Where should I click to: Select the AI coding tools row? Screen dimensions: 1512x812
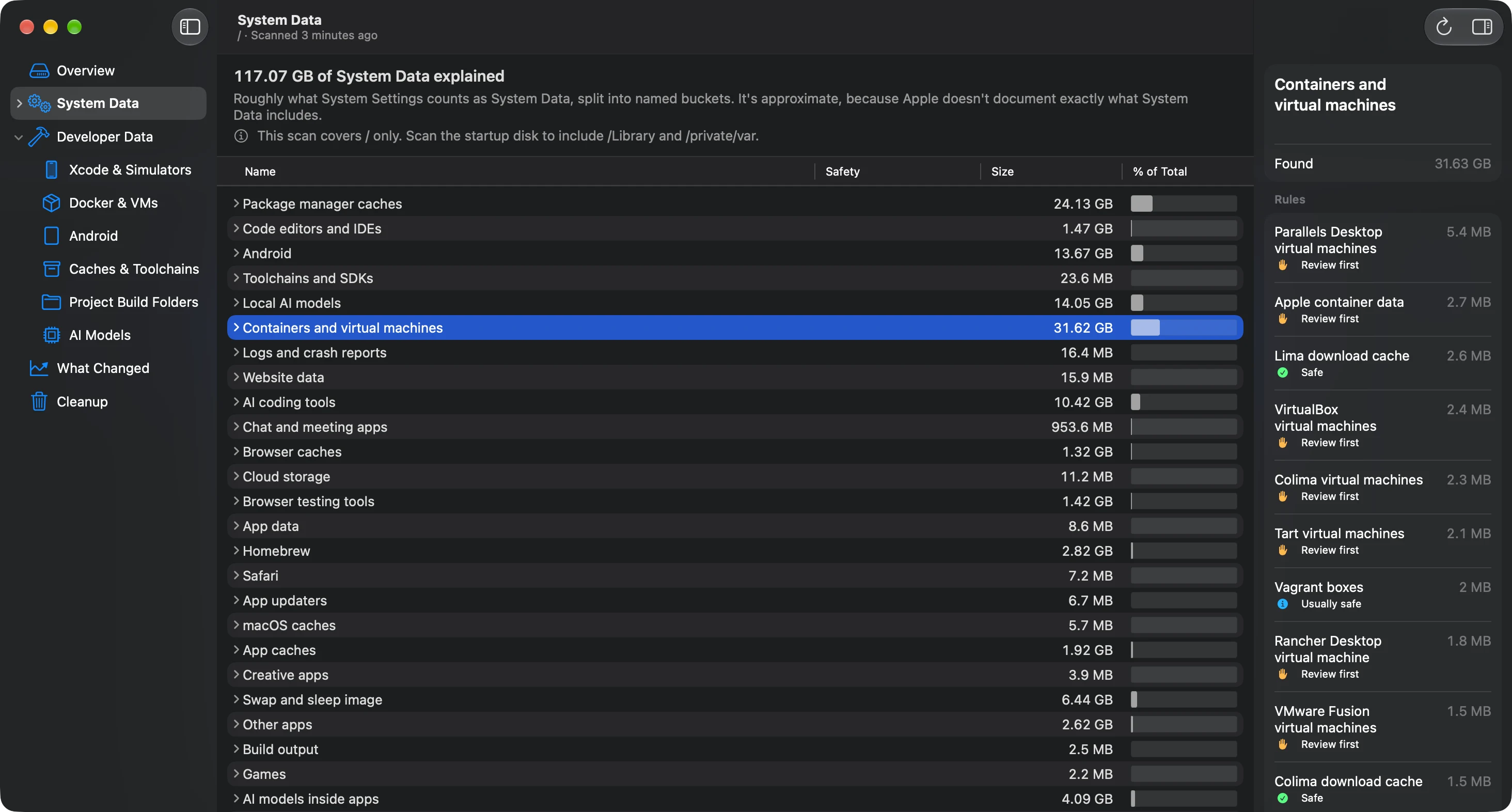(x=735, y=402)
